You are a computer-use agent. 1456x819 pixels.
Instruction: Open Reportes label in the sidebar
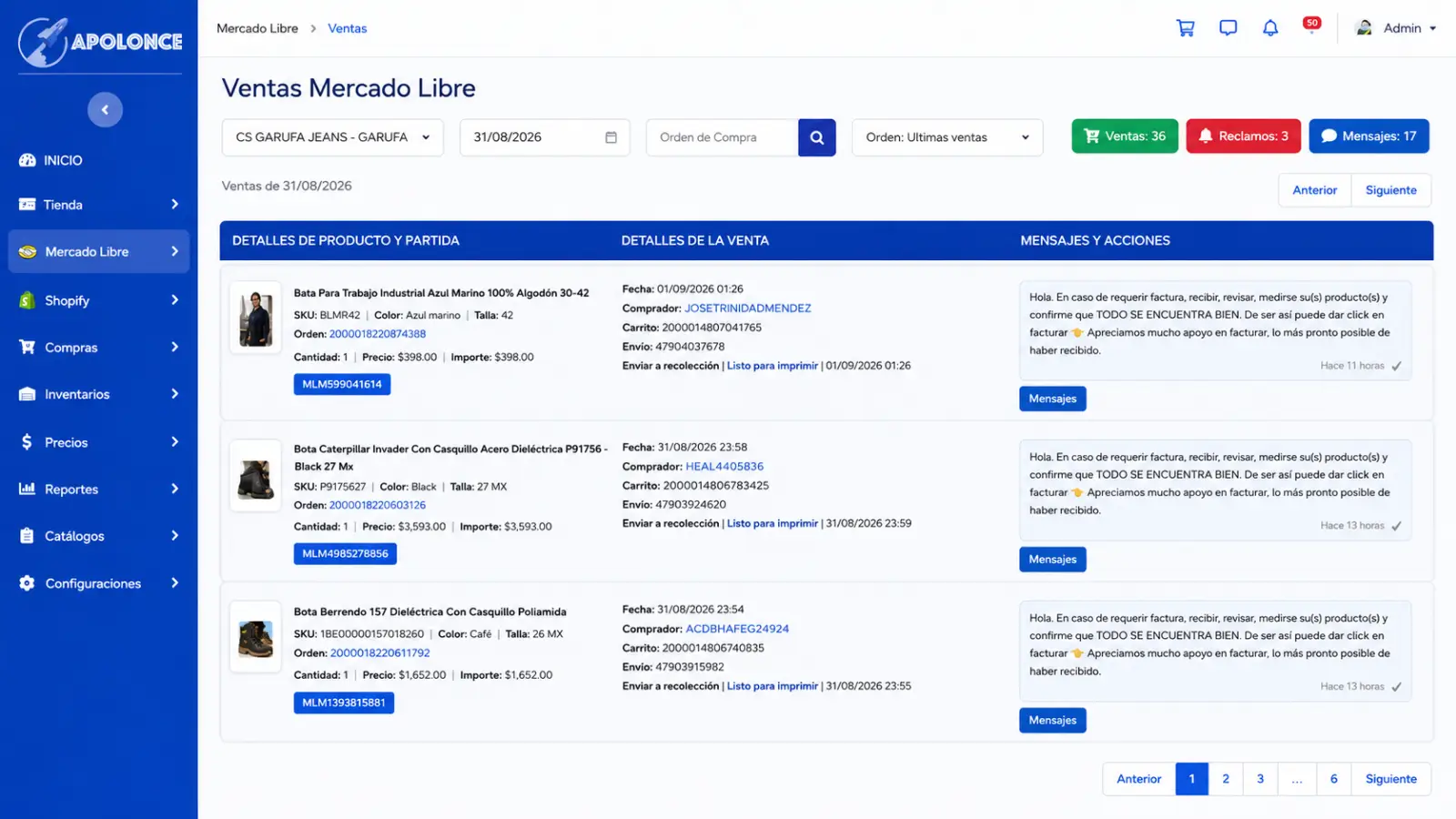(71, 490)
